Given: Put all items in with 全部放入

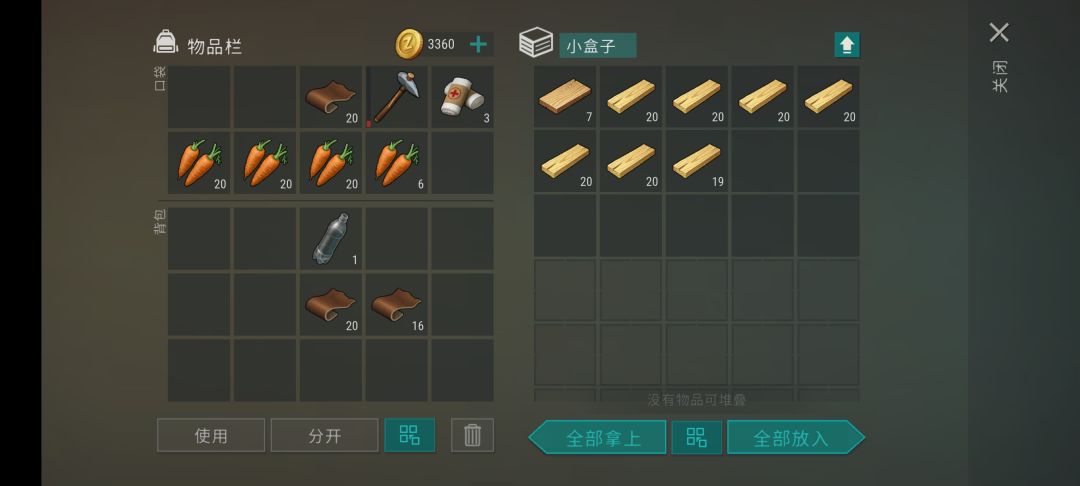Looking at the screenshot, I should pyautogui.click(x=796, y=437).
